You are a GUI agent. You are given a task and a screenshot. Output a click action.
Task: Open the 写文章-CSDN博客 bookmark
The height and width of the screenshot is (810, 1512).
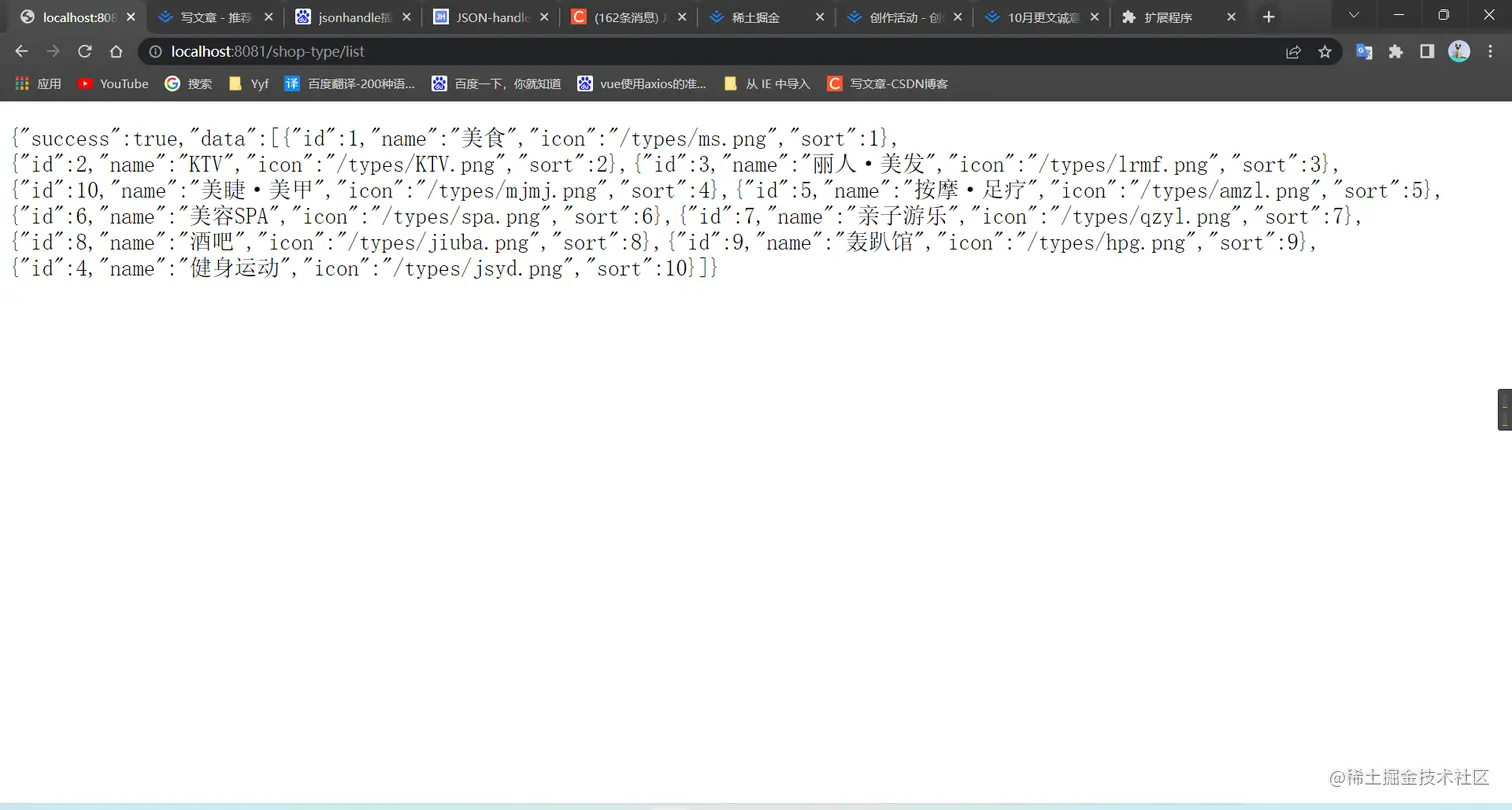click(888, 84)
